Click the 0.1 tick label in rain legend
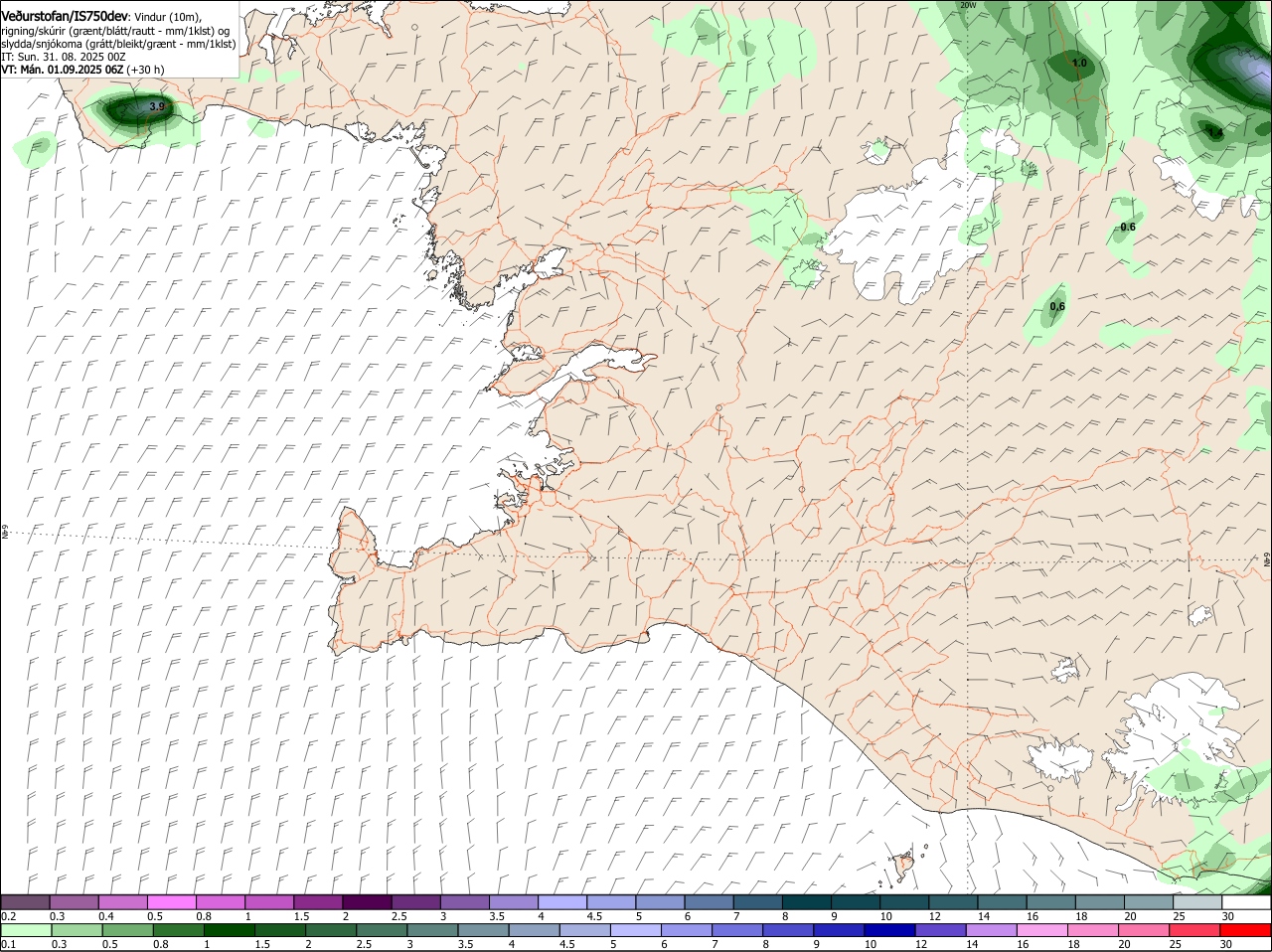The width and height of the screenshot is (1272, 952). click(x=8, y=945)
